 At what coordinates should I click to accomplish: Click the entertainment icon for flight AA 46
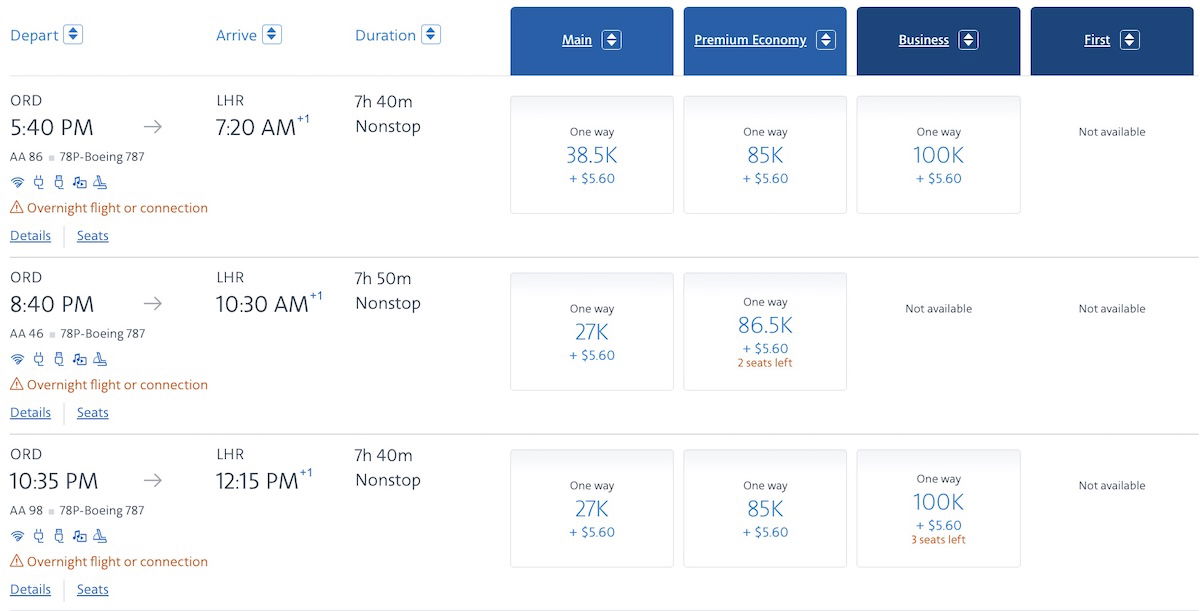point(80,359)
